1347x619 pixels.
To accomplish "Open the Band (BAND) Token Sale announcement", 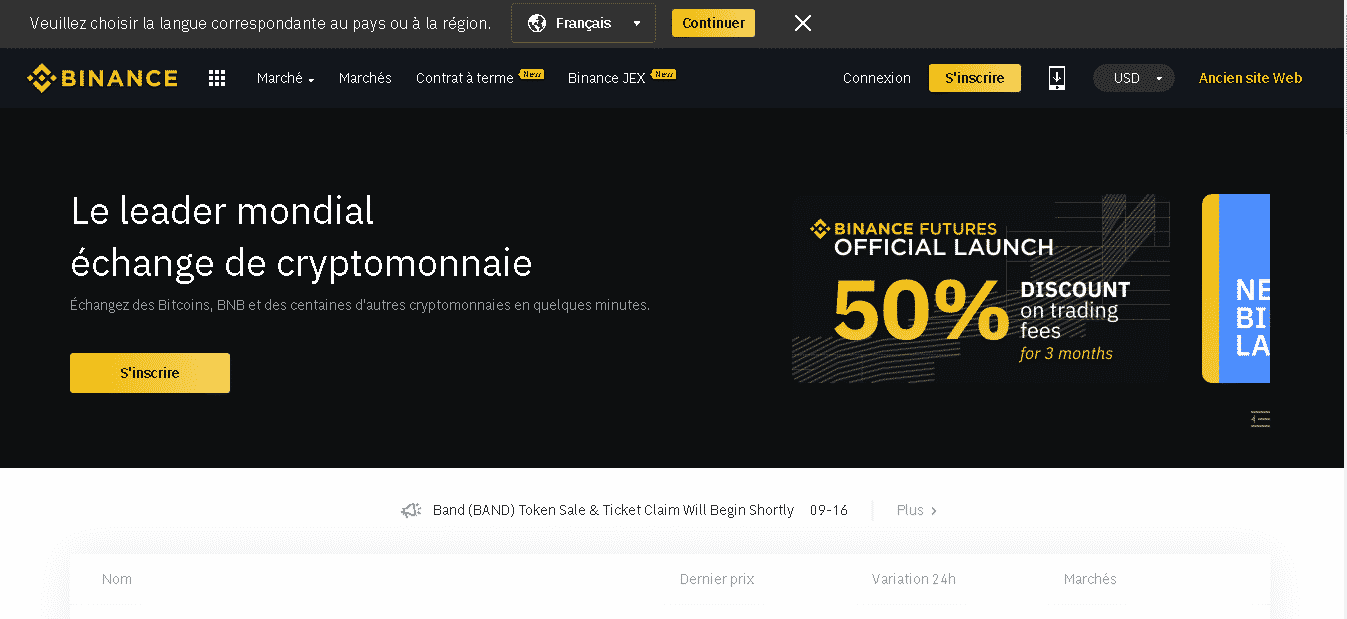I will [x=613, y=510].
